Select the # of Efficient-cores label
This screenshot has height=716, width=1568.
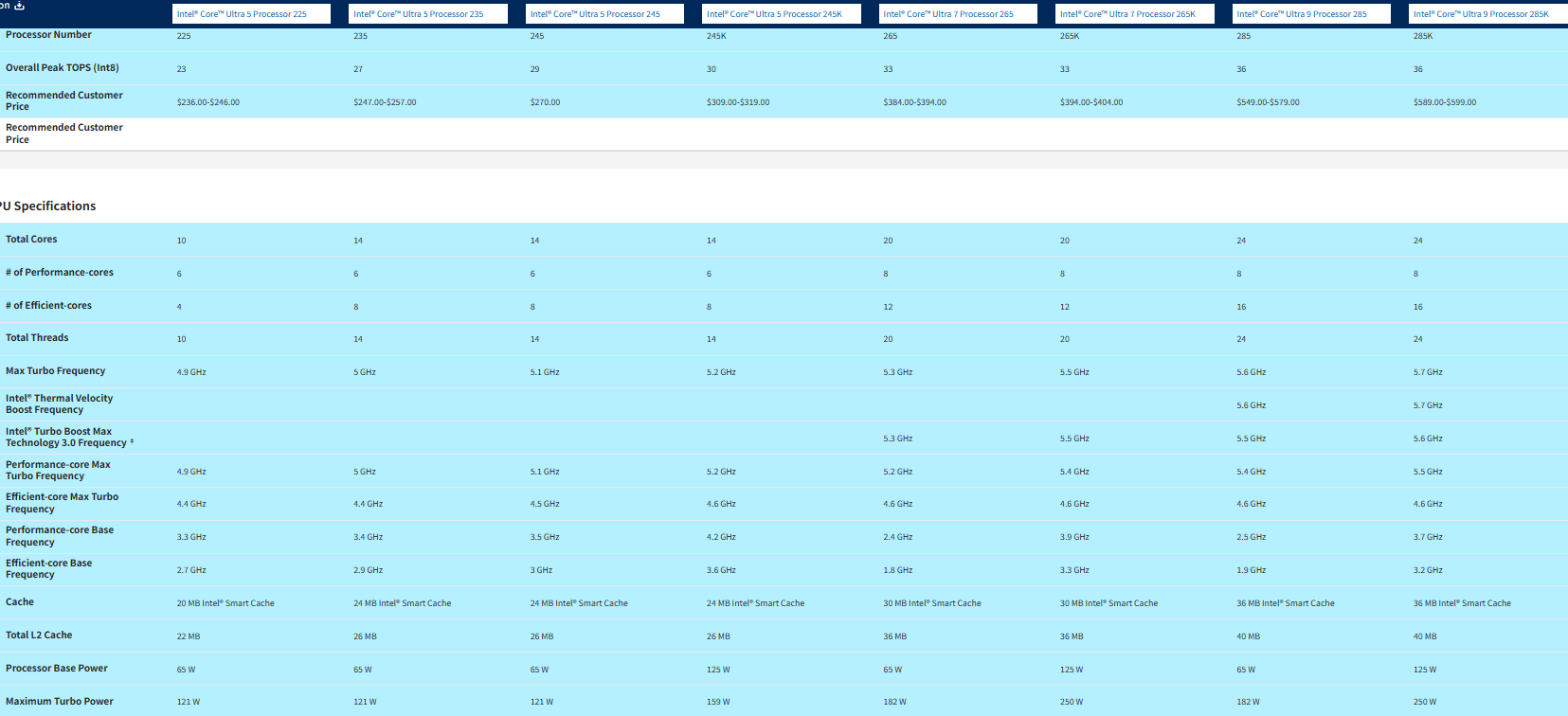click(x=48, y=306)
